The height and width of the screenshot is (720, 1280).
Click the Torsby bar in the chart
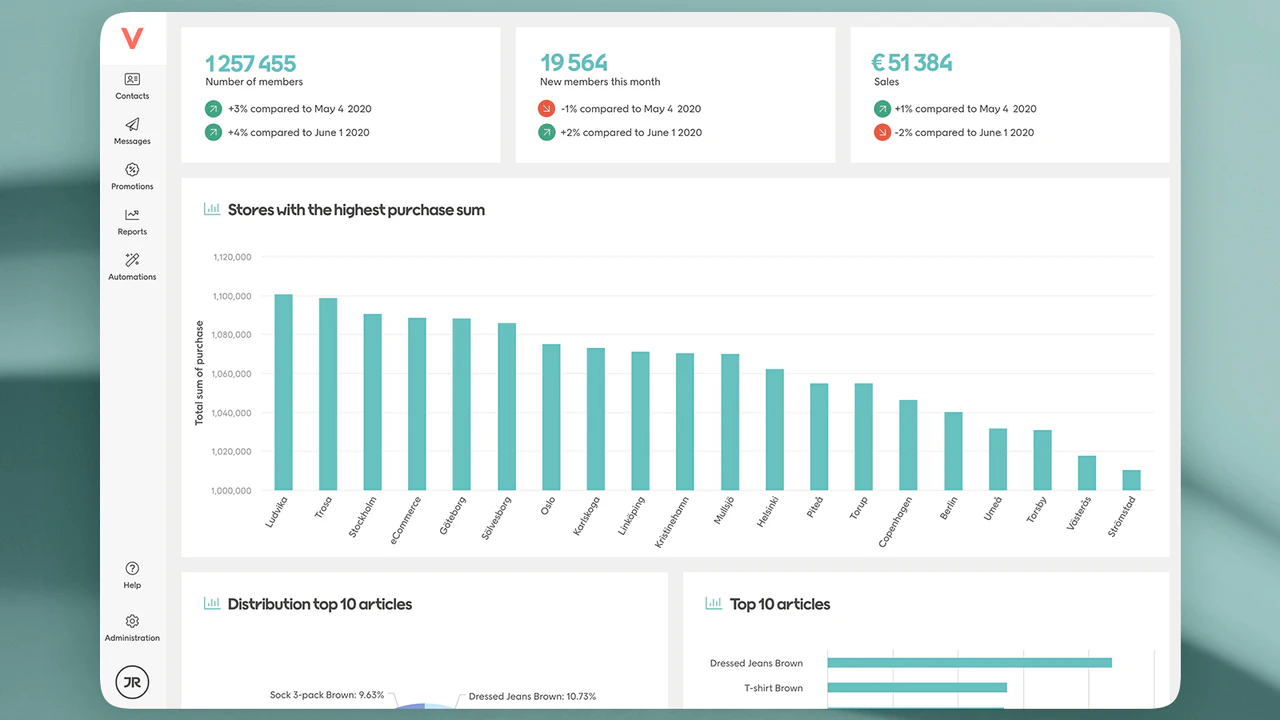click(x=1042, y=460)
